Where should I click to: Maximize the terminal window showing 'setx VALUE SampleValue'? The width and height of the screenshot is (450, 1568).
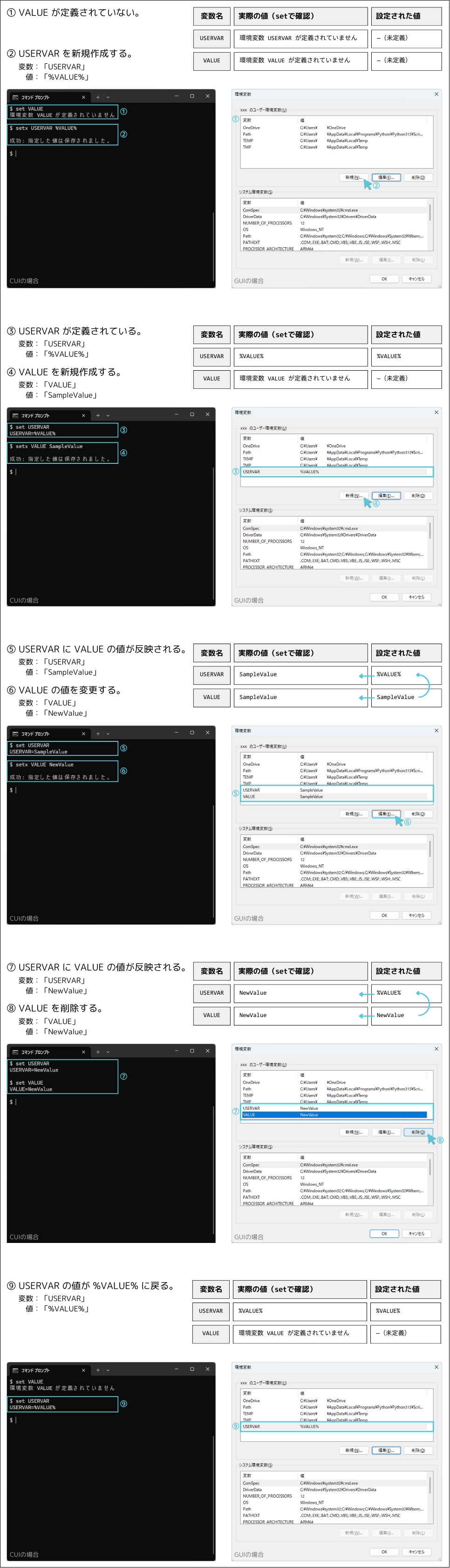click(192, 414)
